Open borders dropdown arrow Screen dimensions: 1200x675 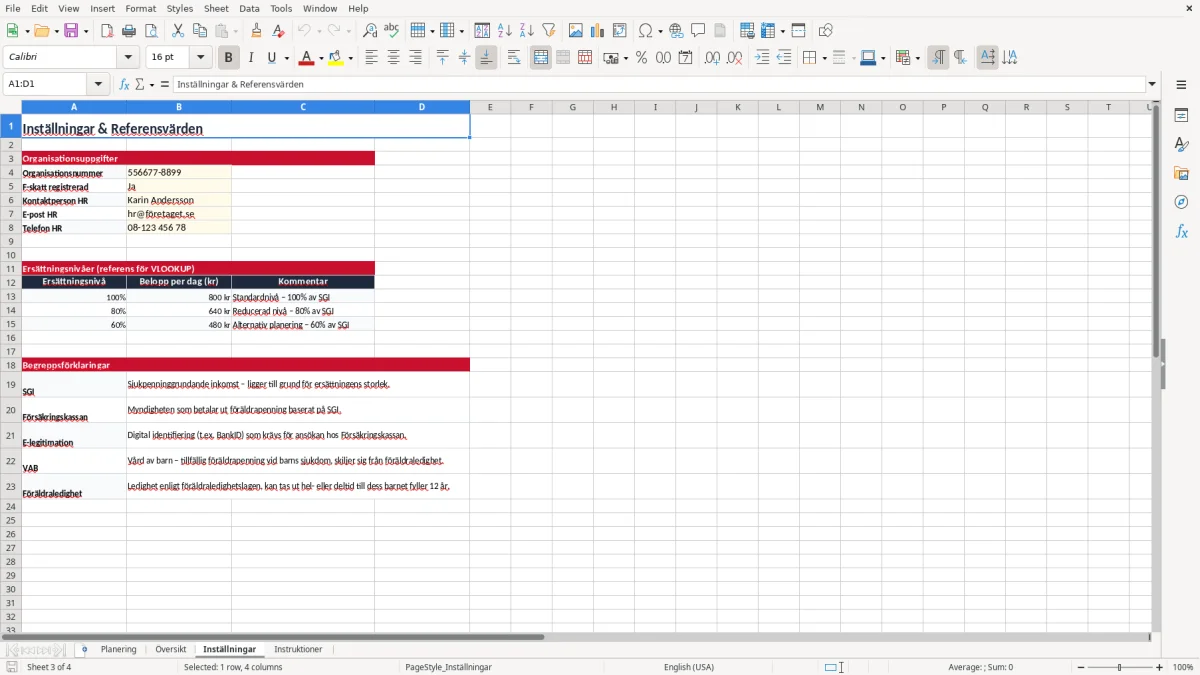(x=824, y=58)
